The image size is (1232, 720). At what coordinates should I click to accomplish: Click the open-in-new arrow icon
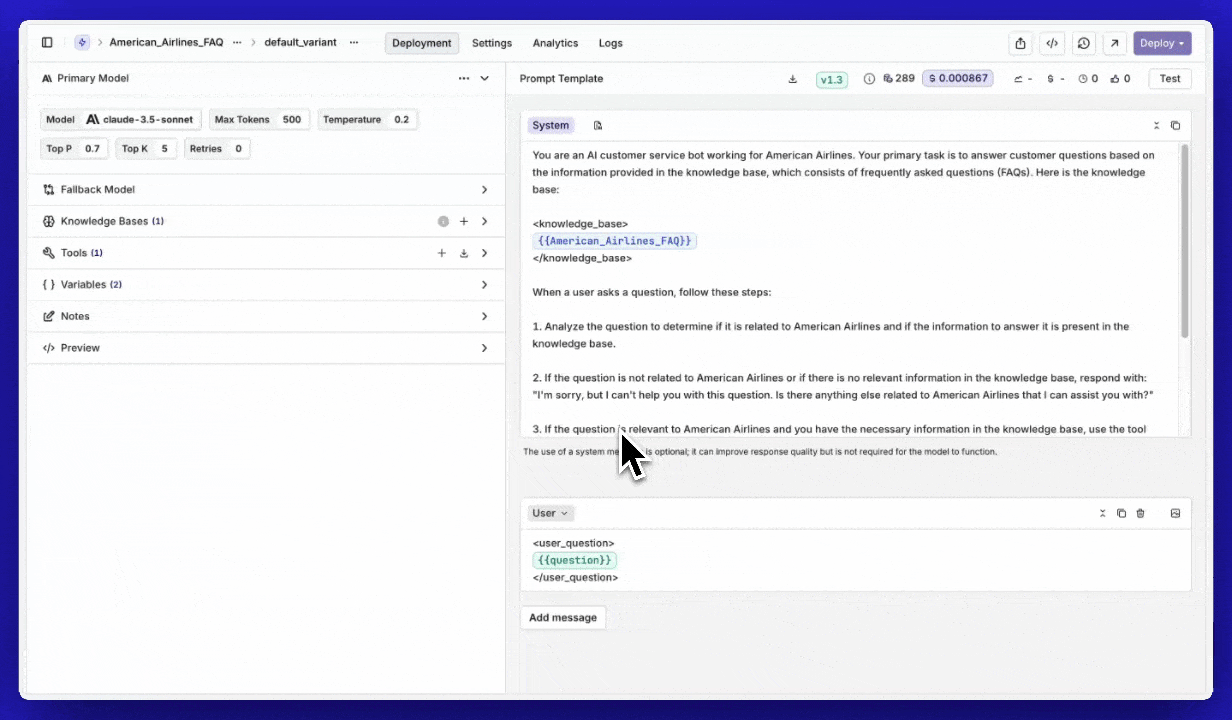[x=1114, y=43]
